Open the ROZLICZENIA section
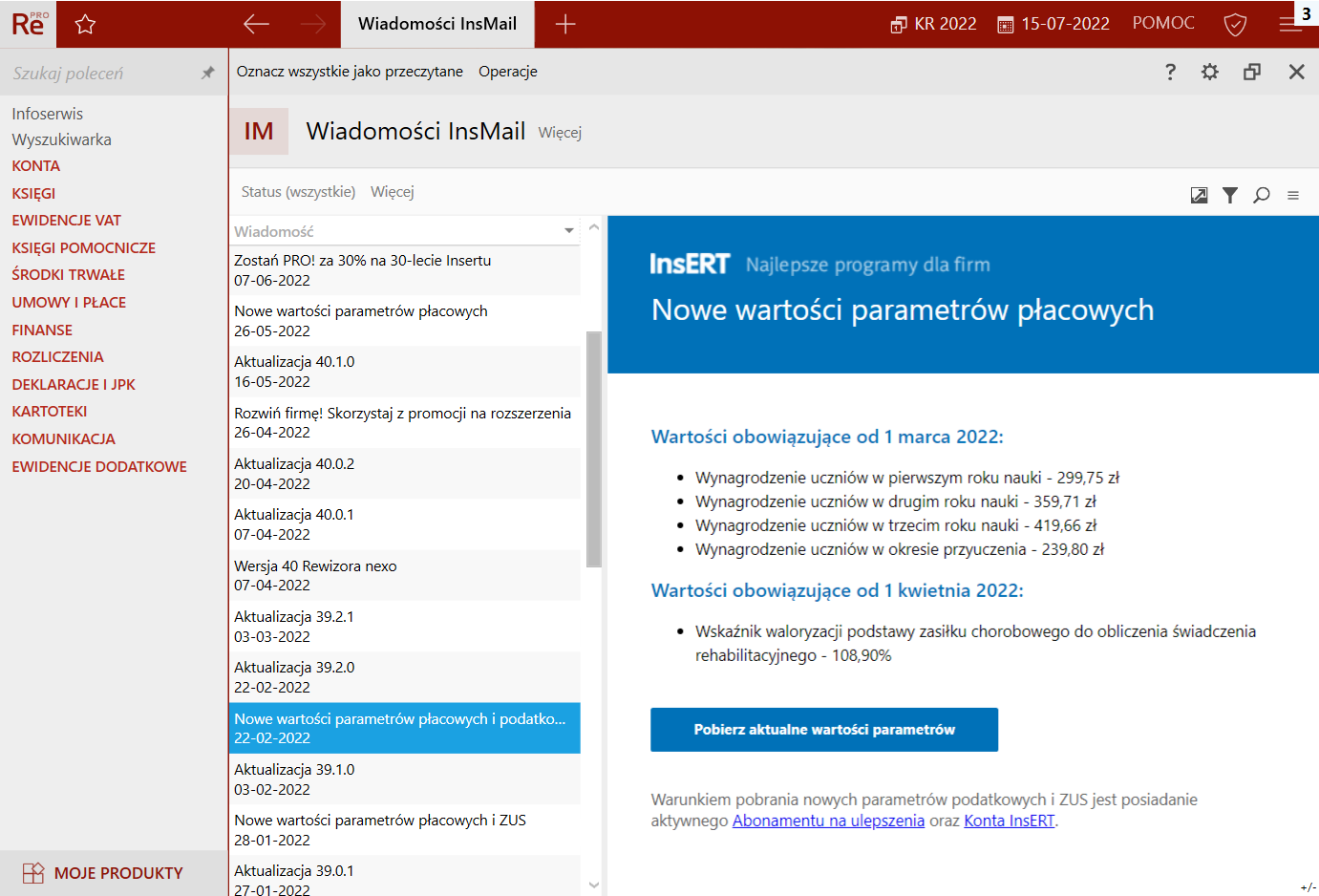 tap(57, 357)
